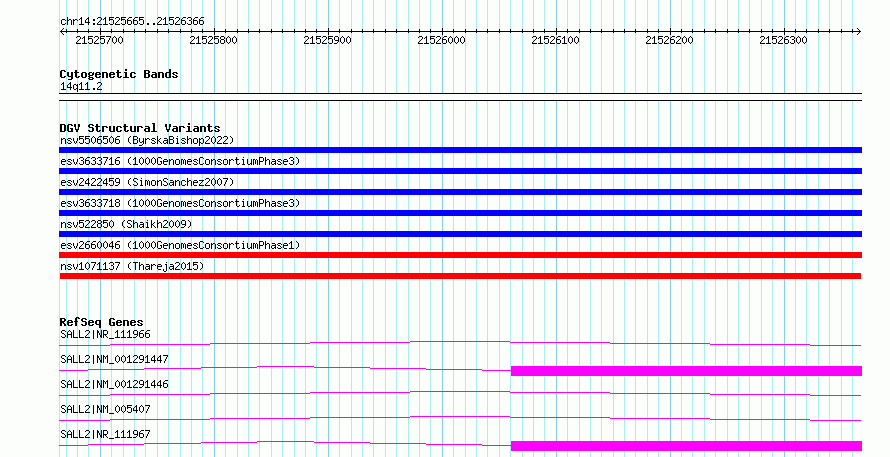Click the chr14:21525665..21526366 coordinate label
890x457 pixels.
point(132,22)
